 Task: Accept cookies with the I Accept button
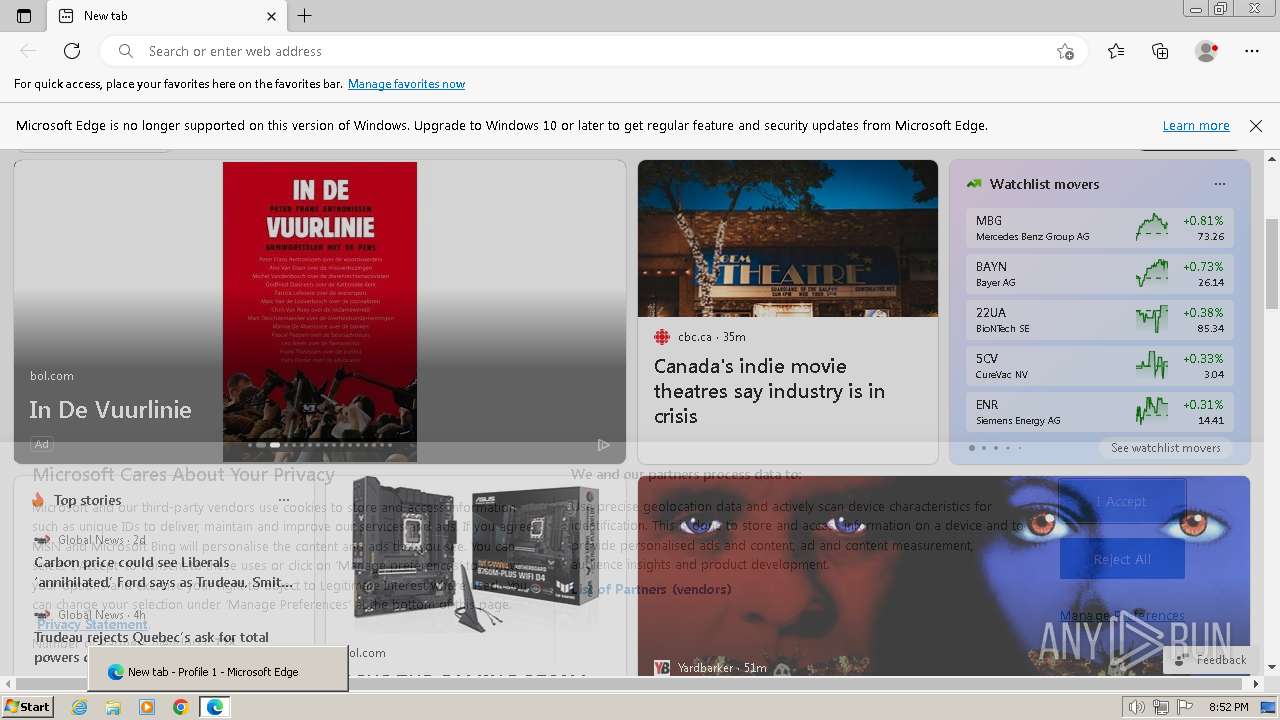(x=1122, y=502)
